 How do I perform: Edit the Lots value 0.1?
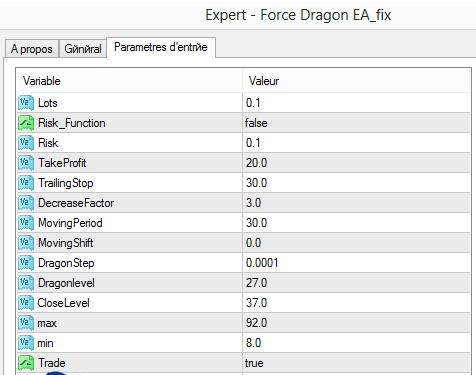(356, 103)
